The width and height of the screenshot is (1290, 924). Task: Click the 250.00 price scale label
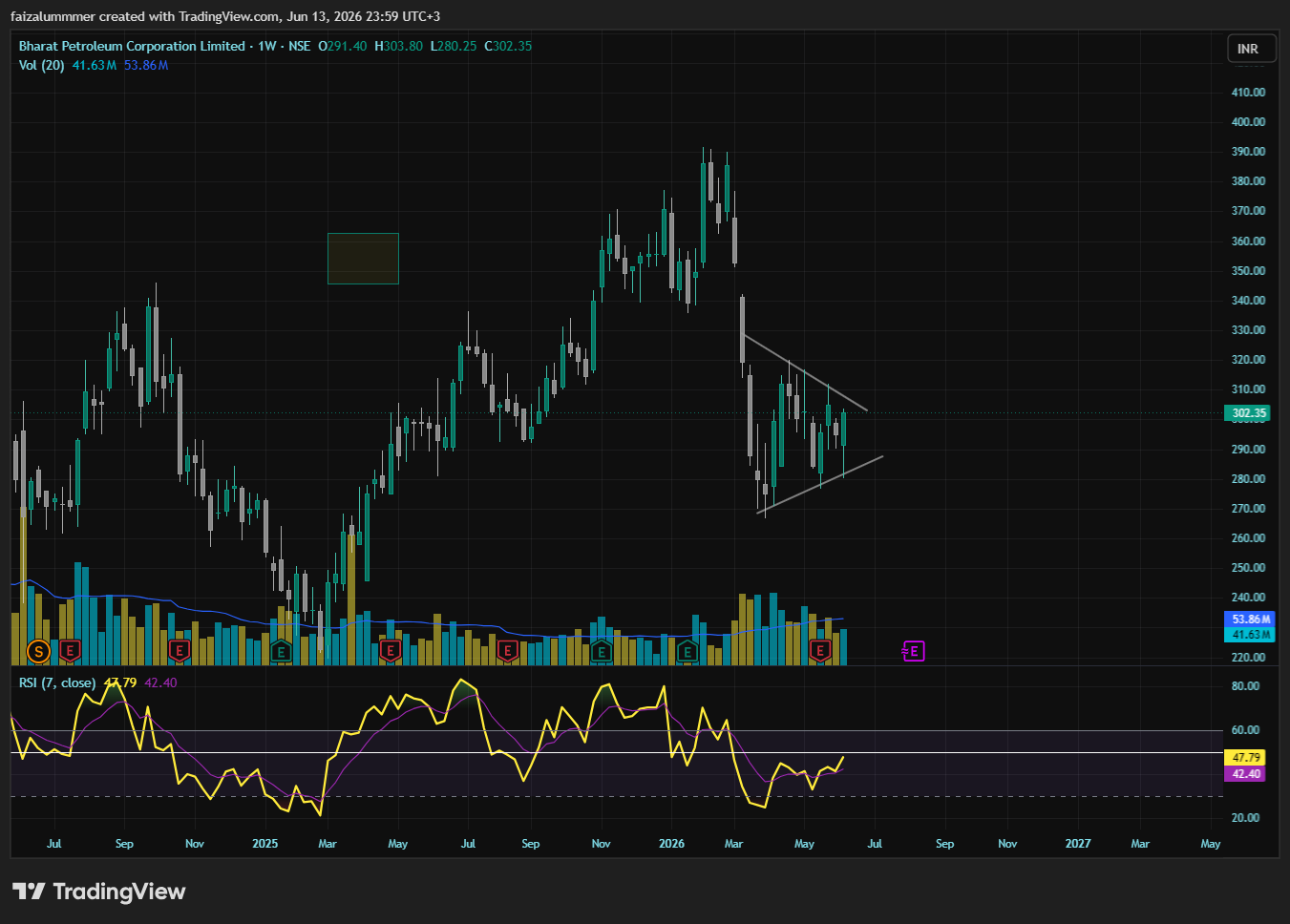point(1248,568)
